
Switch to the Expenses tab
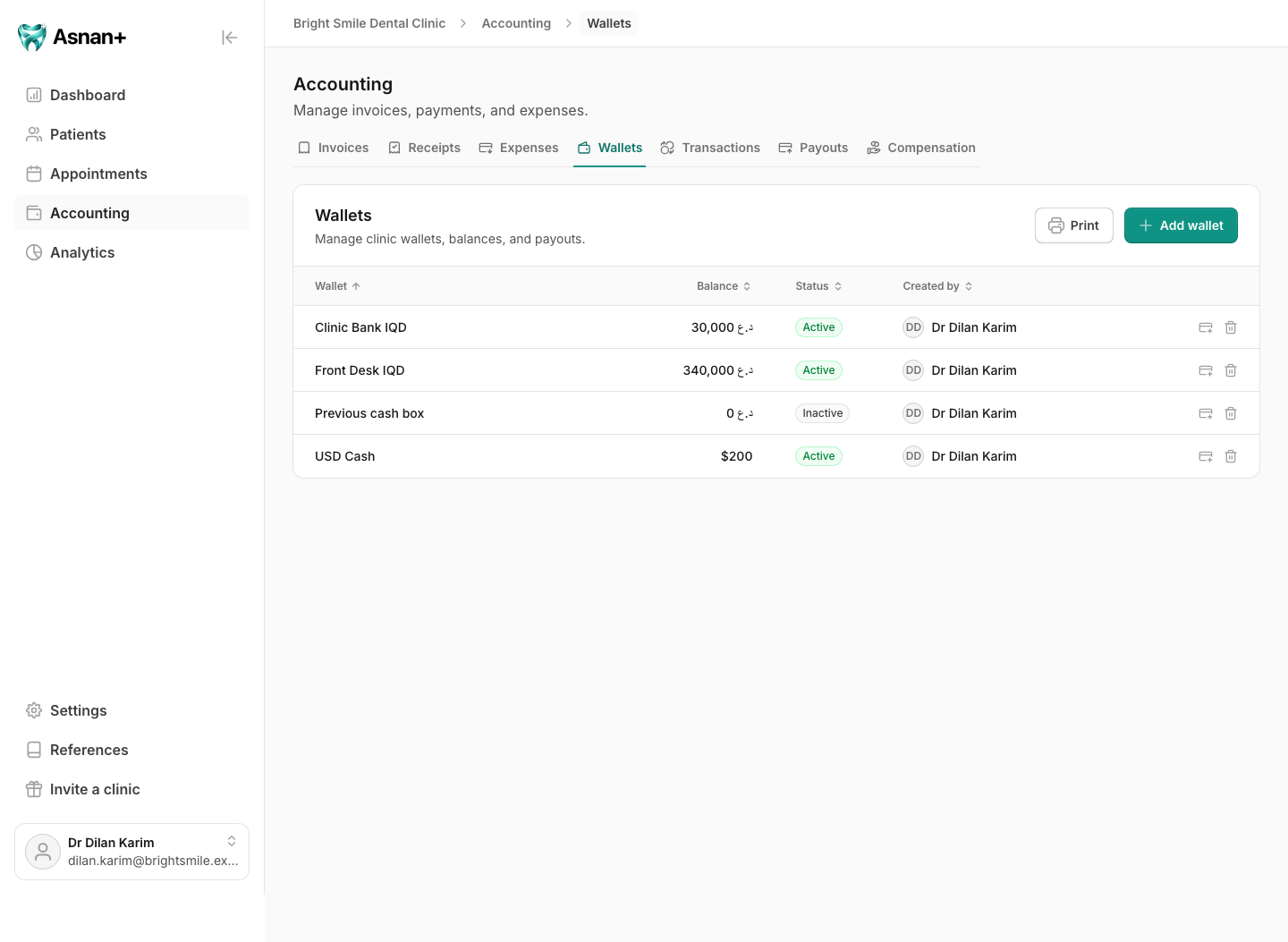coord(518,148)
